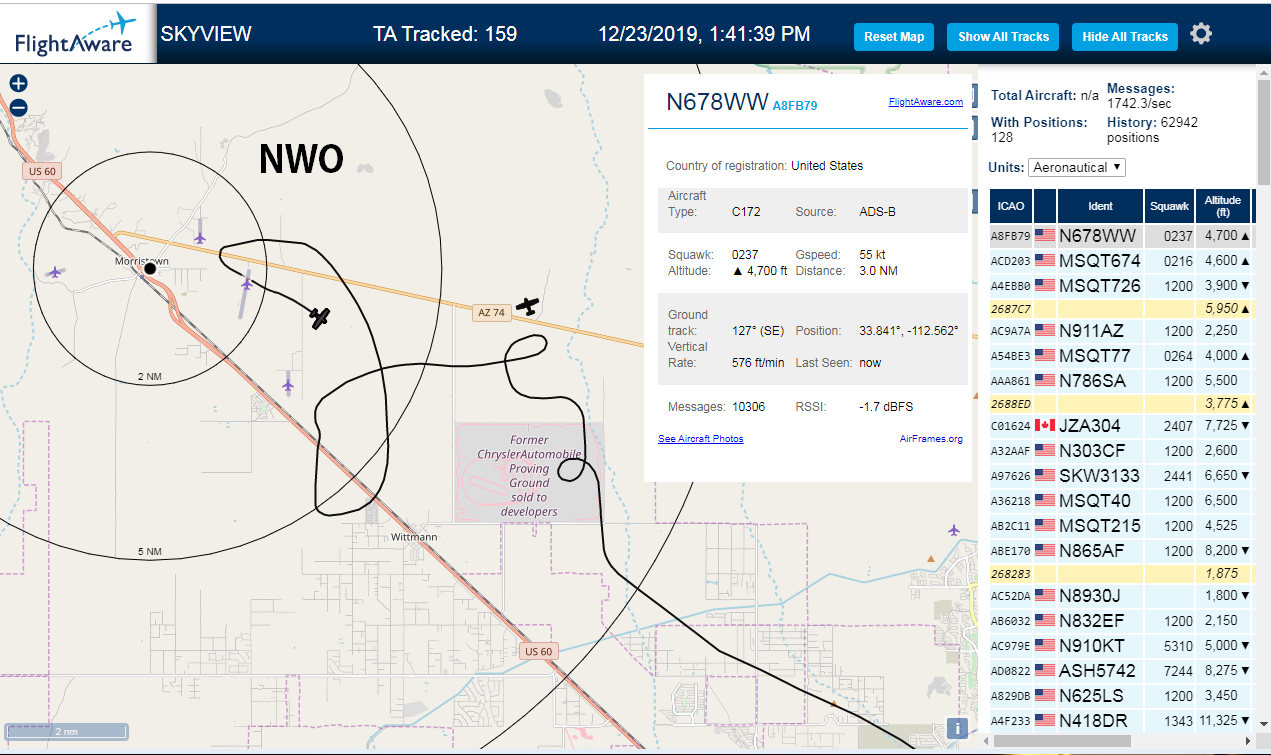Open the AirFrames.org link
Screen dimensions: 1271x755
click(931, 438)
